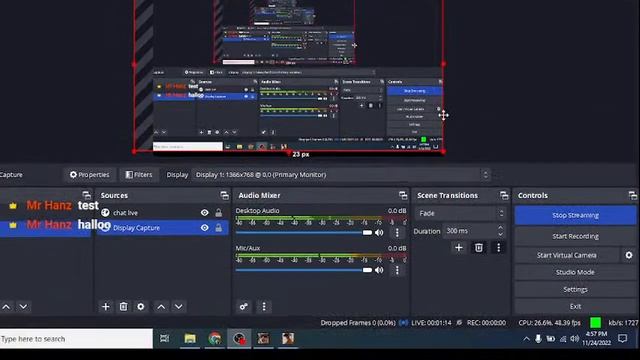Add a configurable scene transition
The image size is (640, 360).
point(459,248)
